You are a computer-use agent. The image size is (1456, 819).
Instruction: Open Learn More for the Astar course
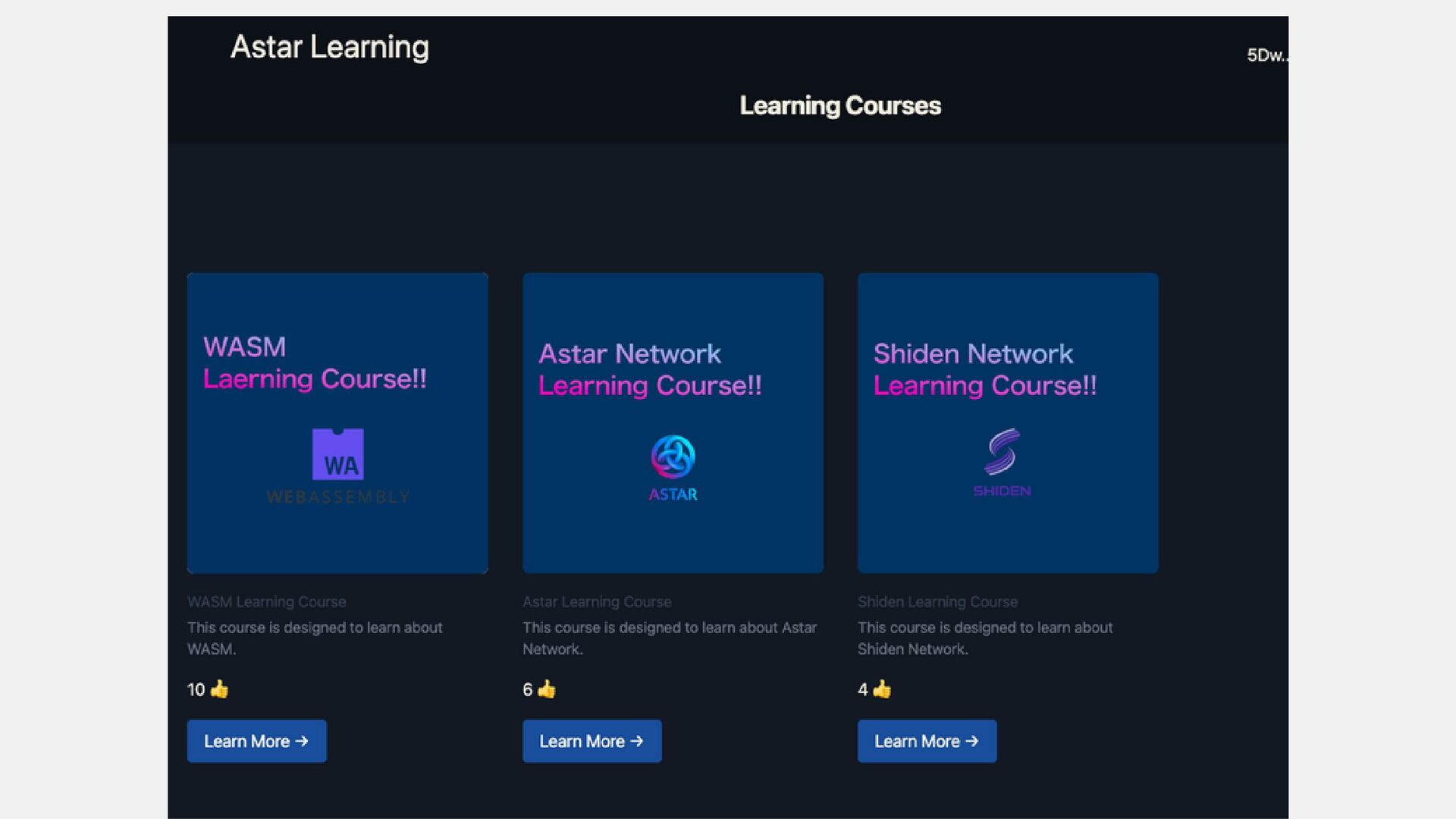(592, 741)
